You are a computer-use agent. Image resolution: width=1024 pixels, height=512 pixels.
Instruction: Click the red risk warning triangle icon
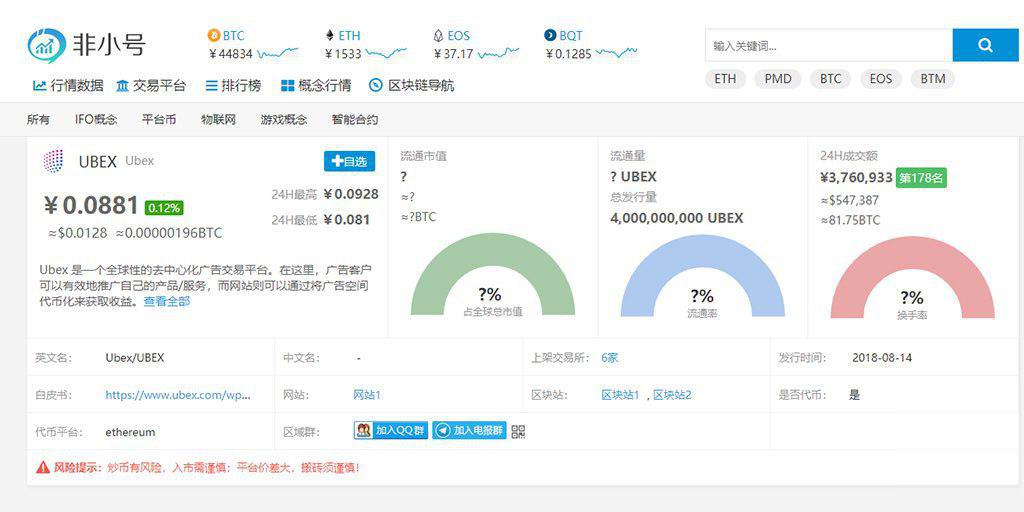pos(43,468)
